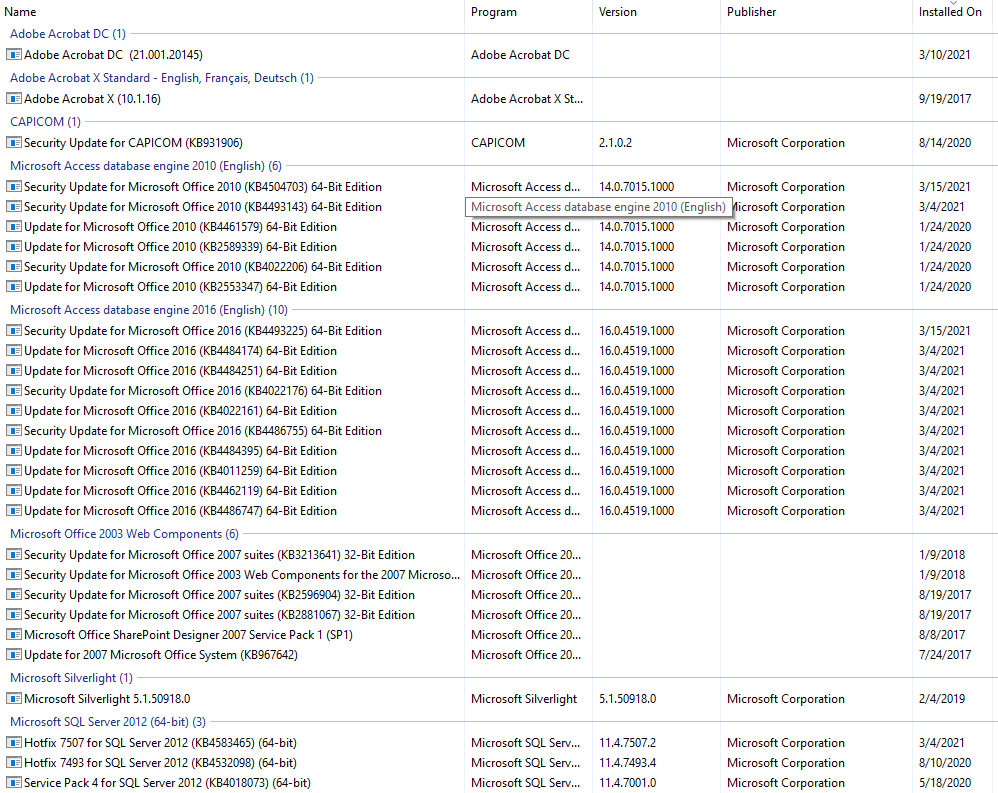Screen dimensions: 998x793
Task: Click the icon for SharePoint Designer 2007 Service Pack 1
Action: point(14,635)
